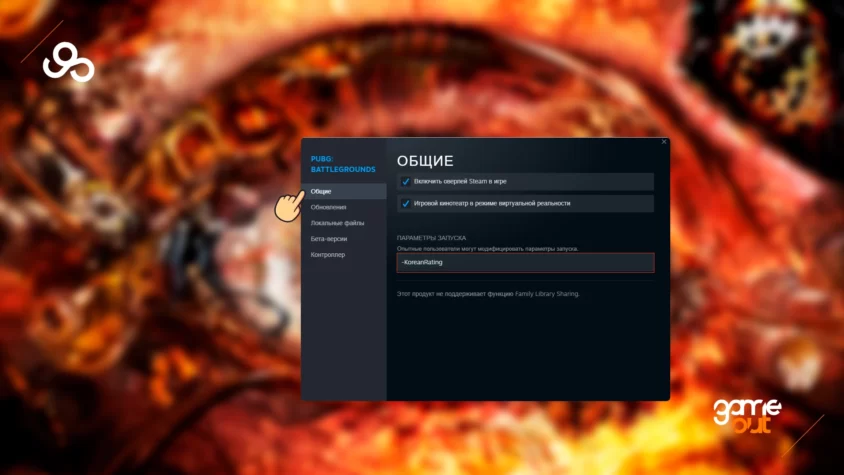Click the Family Library Sharing notice text
The image size is (844, 475).
coord(488,294)
